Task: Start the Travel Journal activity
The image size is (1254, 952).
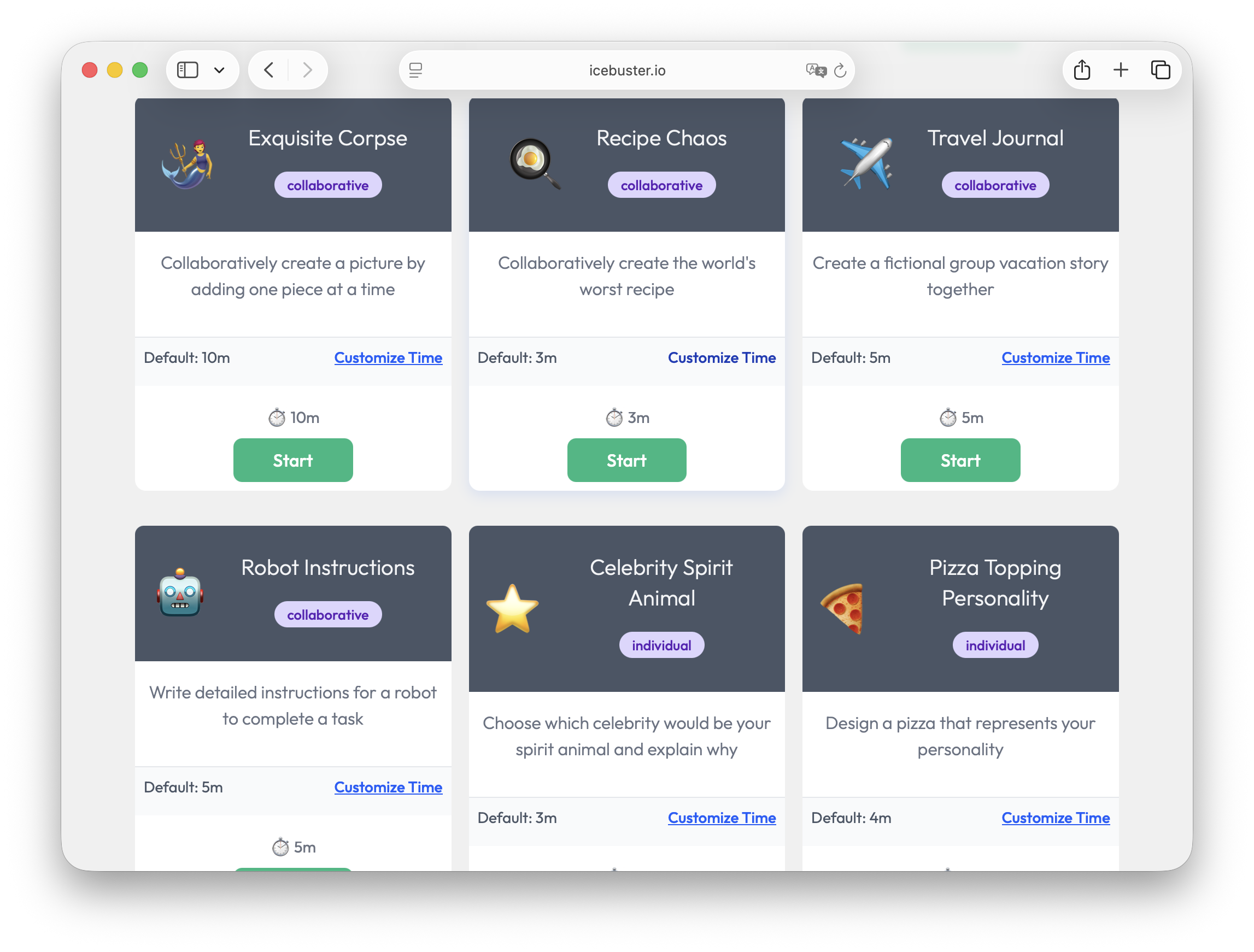Action: click(x=960, y=460)
